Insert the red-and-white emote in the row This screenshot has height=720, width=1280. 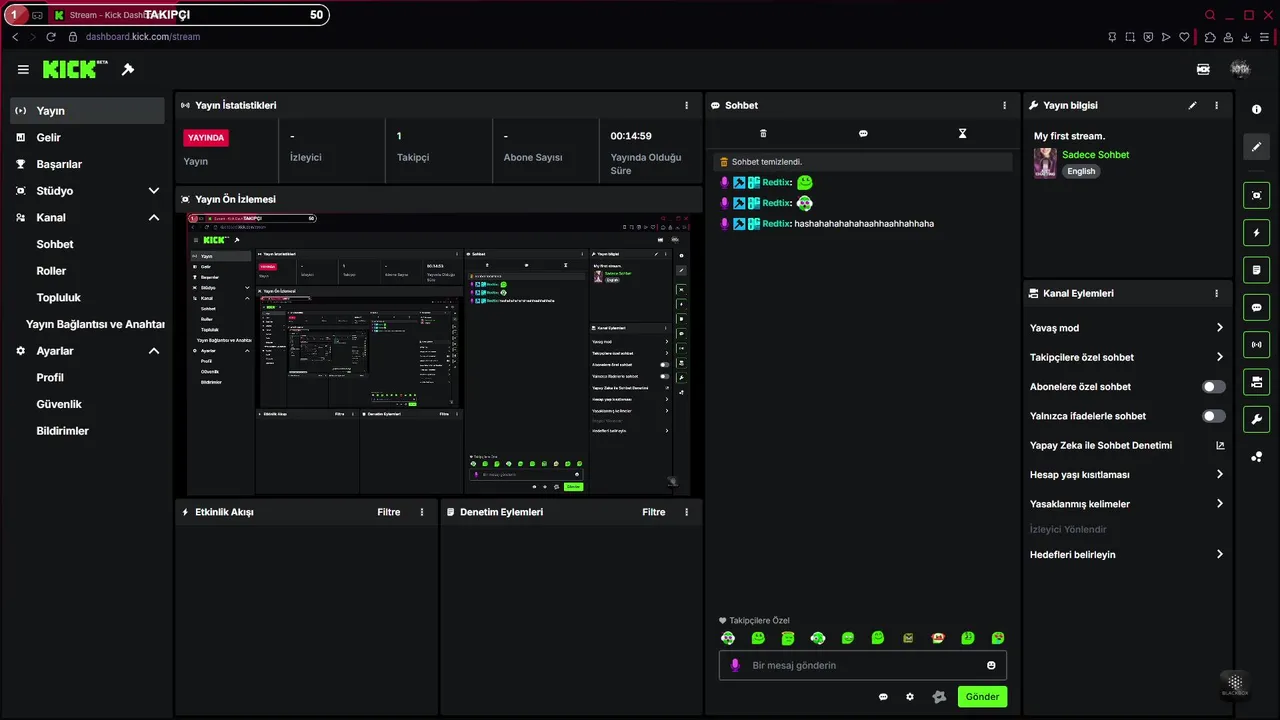tap(938, 638)
